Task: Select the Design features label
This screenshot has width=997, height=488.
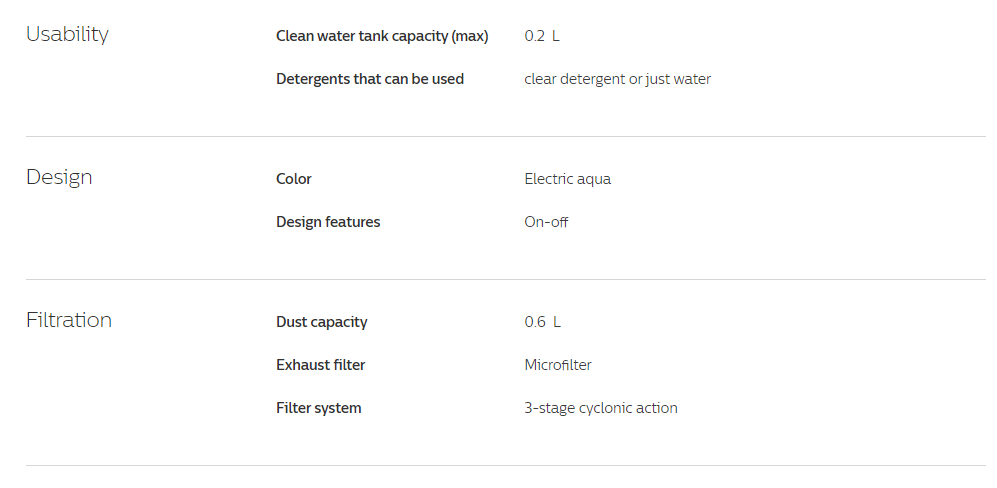Action: [328, 222]
